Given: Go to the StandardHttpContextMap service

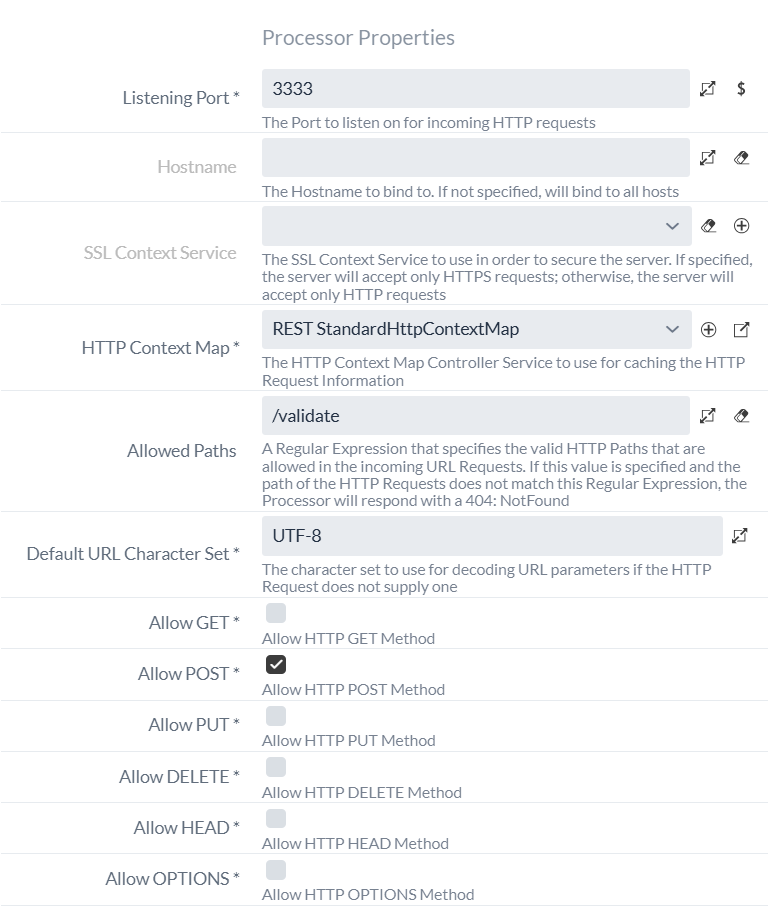Looking at the screenshot, I should tap(741, 329).
